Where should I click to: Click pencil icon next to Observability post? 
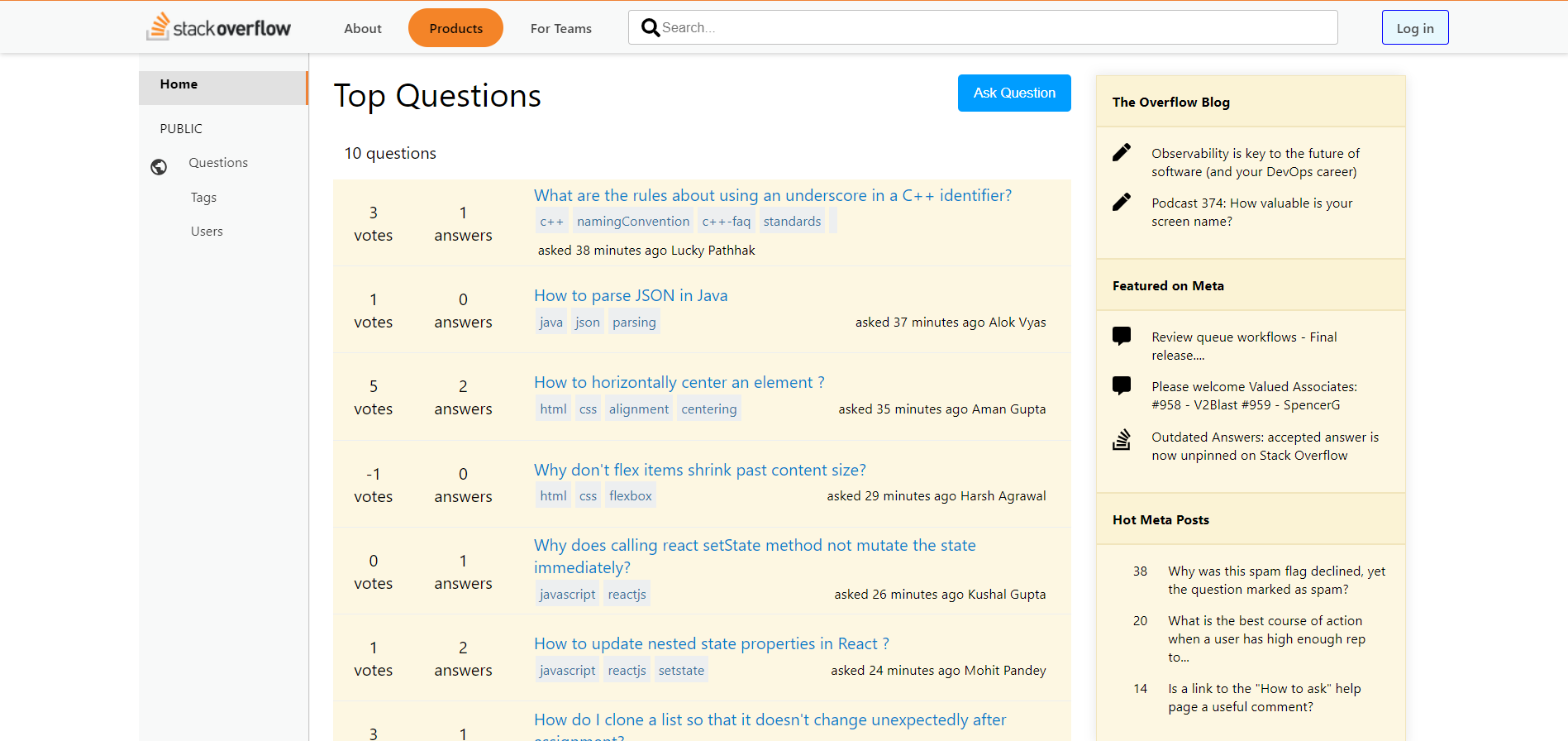click(1122, 152)
